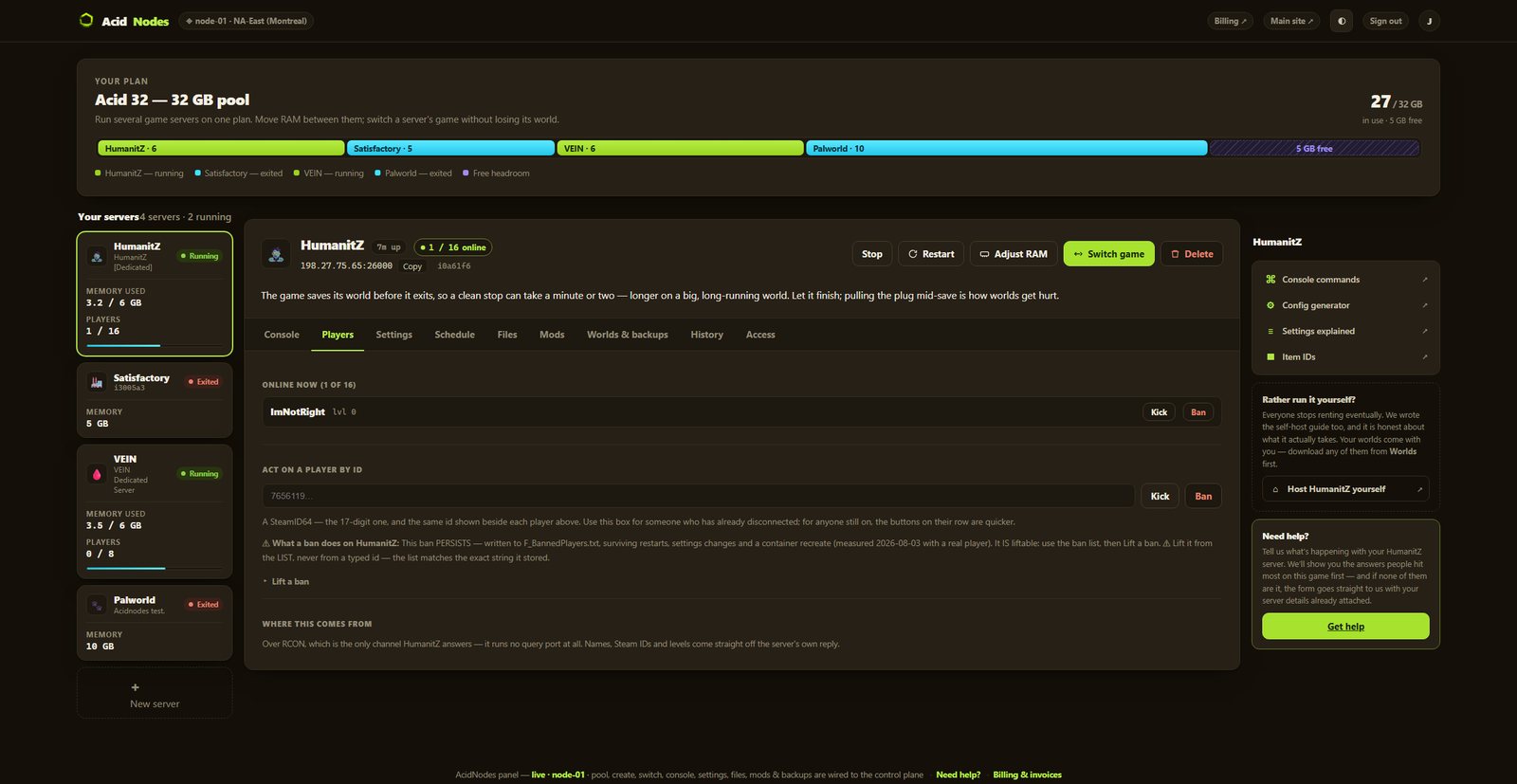Viewport: 1517px width, 784px height.
Task: Switch to the History tab
Action: coord(707,335)
